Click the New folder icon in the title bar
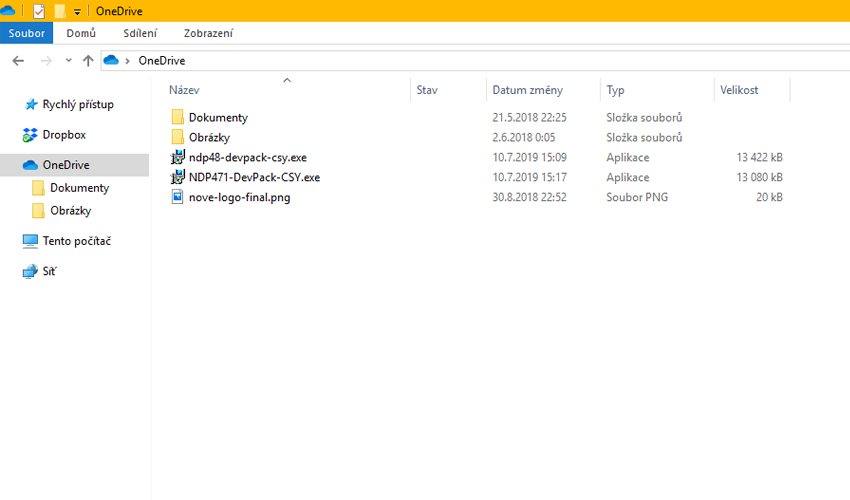Screen dimensions: 850x500 (x=60, y=11)
